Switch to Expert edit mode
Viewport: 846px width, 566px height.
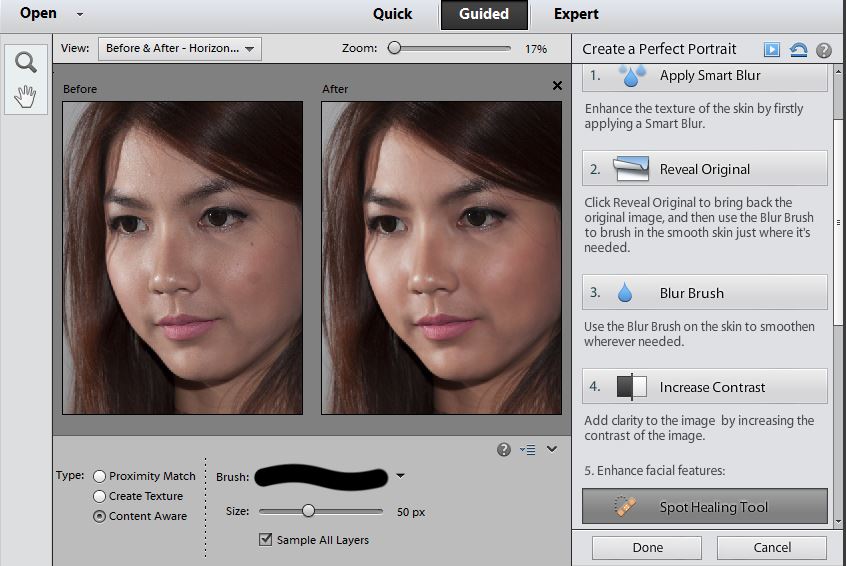(576, 14)
